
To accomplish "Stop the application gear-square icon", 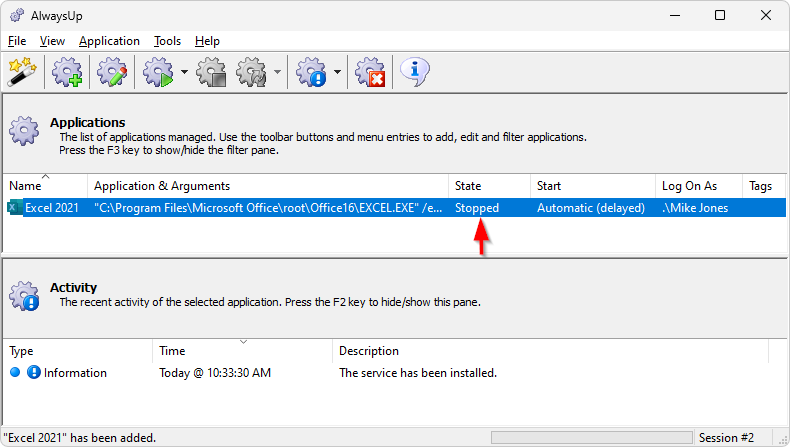I will (x=212, y=72).
